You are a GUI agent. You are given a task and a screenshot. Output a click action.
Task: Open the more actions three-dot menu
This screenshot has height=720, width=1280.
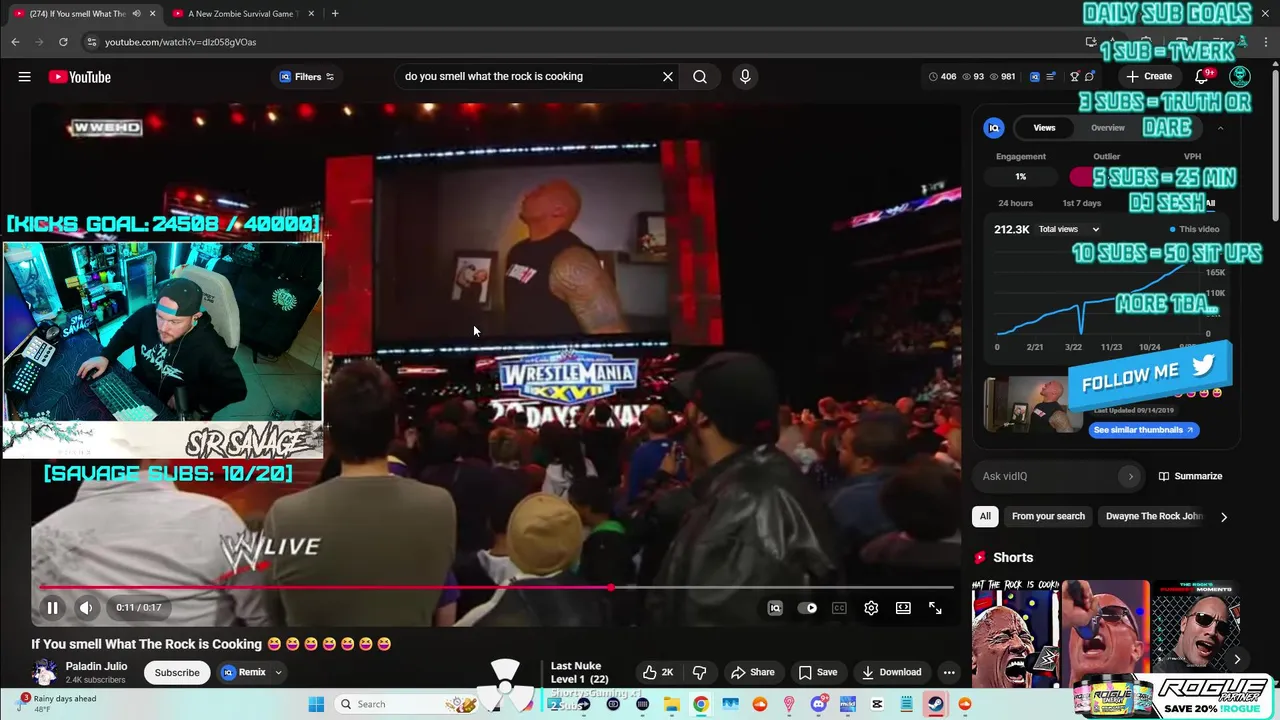pyautogui.click(x=949, y=672)
